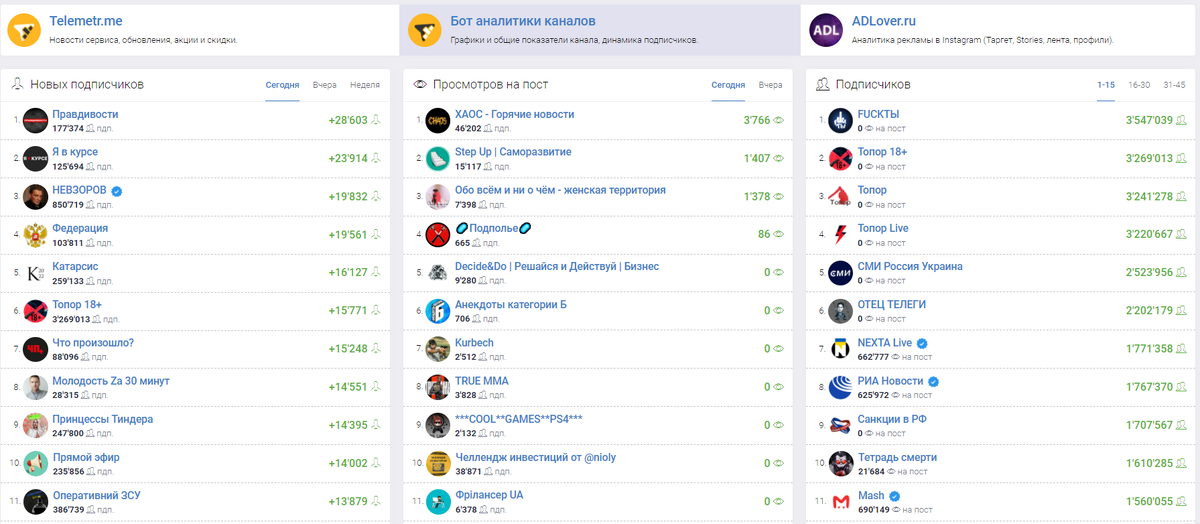Click the Decide&Do channel avatar

[438, 273]
